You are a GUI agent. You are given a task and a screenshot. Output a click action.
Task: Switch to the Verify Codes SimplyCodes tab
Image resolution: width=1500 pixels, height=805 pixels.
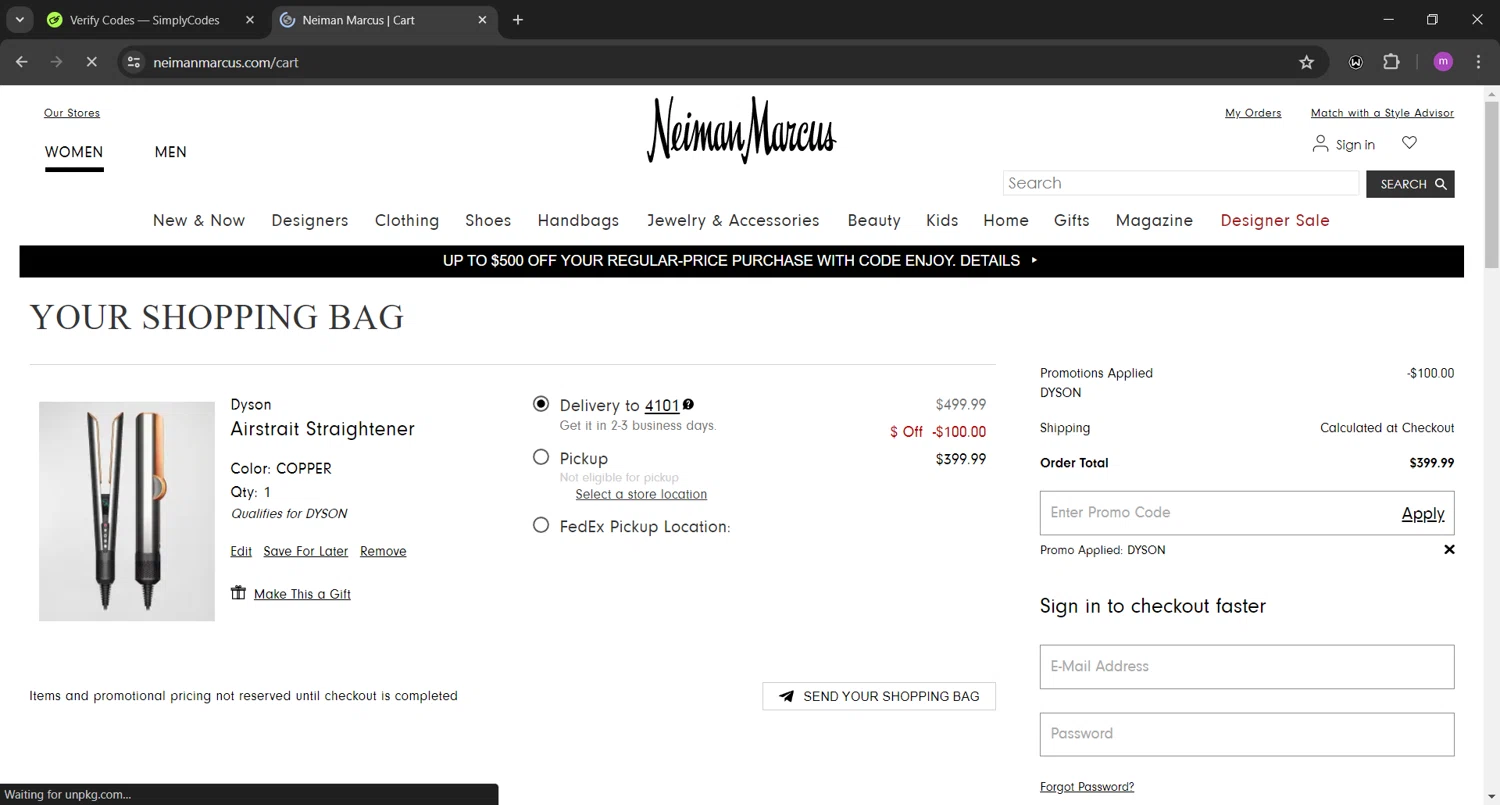click(144, 20)
